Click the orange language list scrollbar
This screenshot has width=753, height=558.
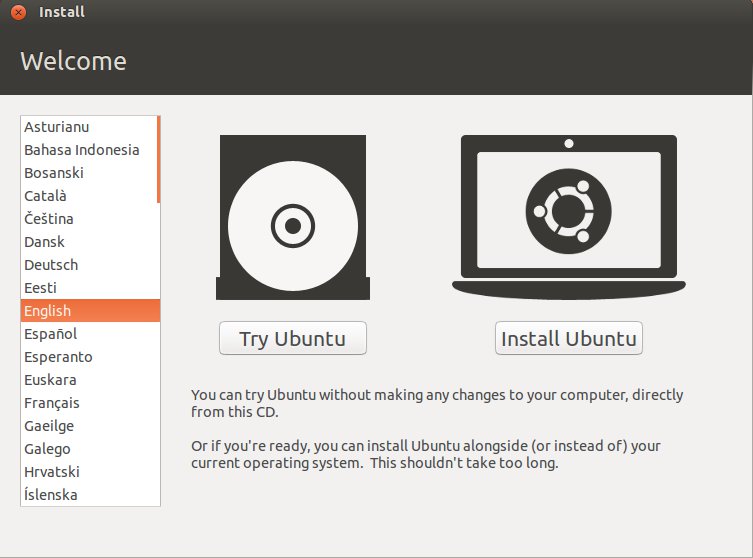[x=158, y=159]
